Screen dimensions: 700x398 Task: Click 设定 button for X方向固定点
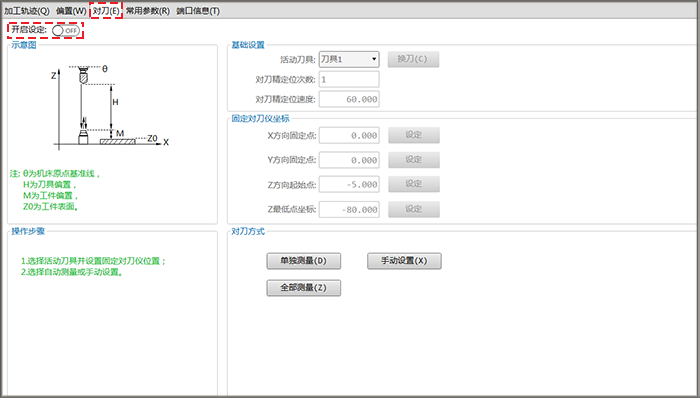[x=414, y=135]
